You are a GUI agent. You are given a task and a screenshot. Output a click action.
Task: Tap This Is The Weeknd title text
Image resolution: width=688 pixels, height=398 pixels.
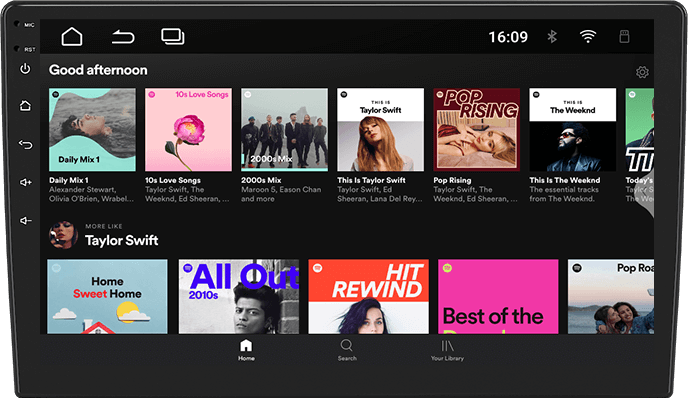[565, 180]
